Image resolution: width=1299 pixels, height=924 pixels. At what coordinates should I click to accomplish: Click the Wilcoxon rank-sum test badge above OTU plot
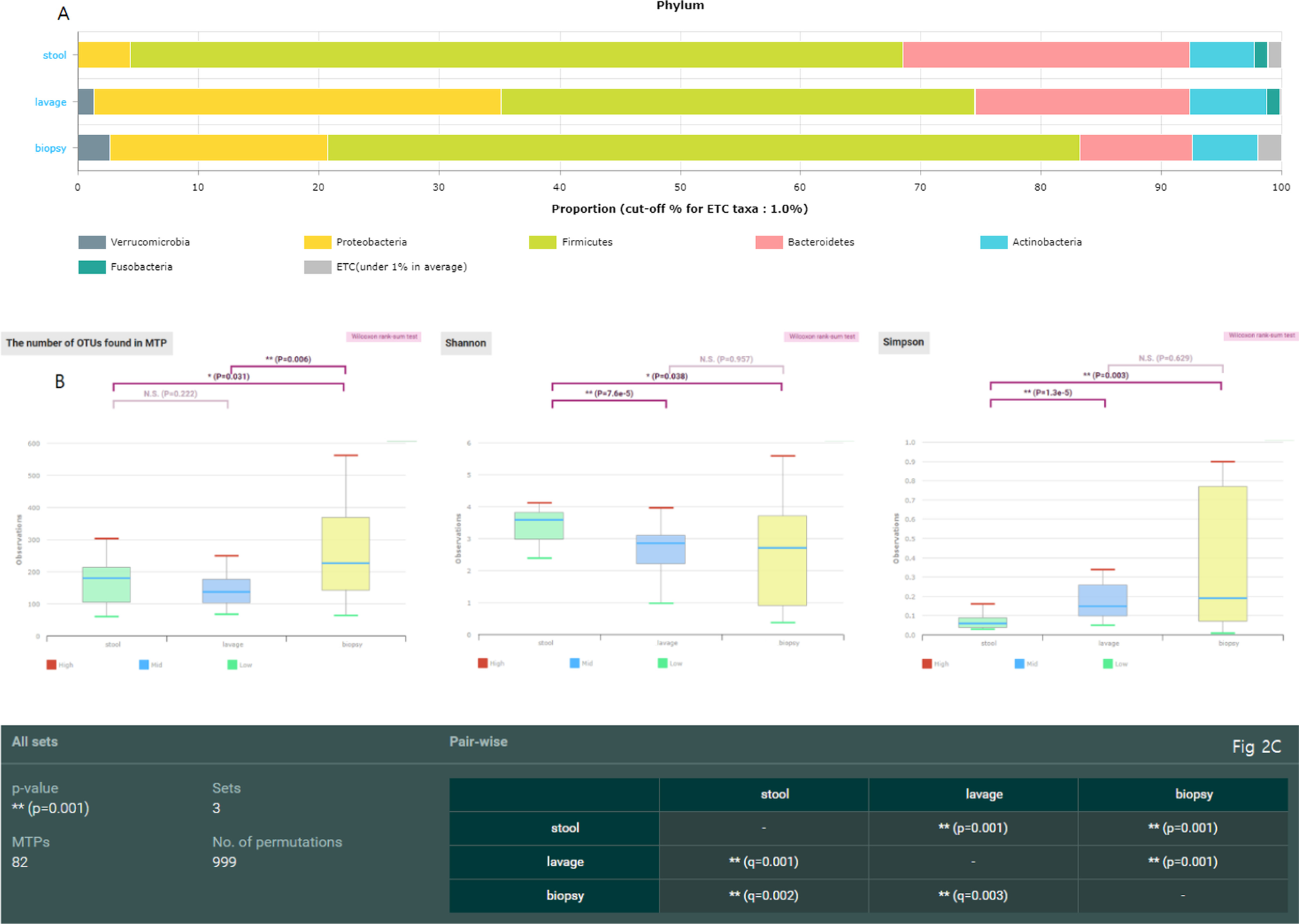(384, 337)
